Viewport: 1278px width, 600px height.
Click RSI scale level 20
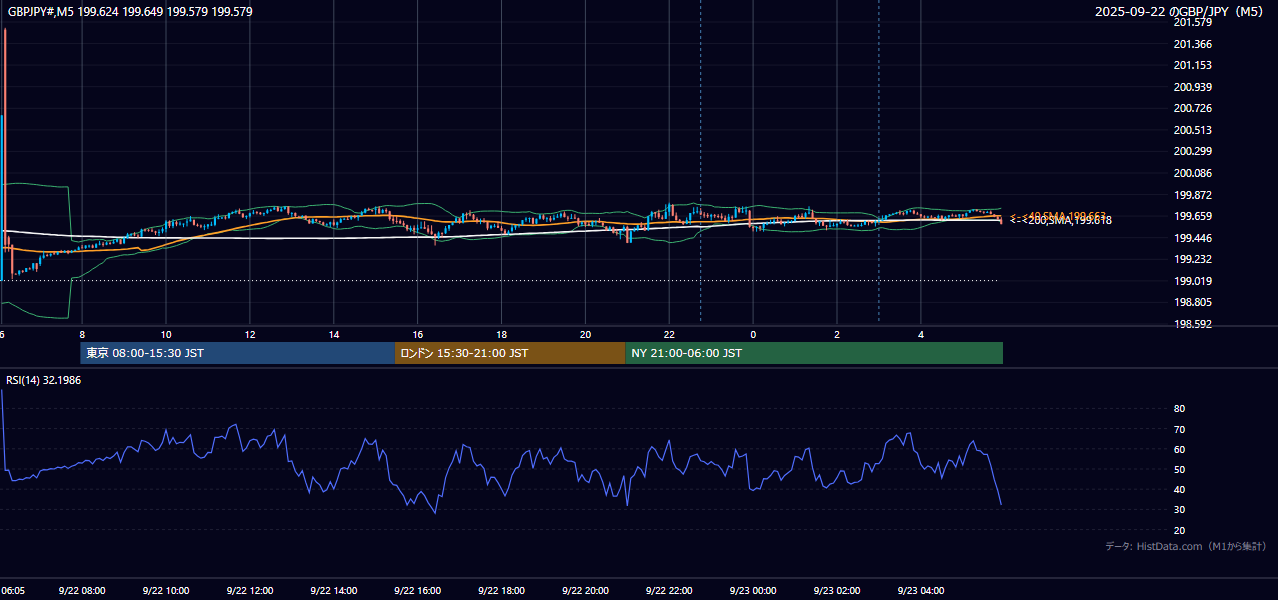click(1180, 530)
